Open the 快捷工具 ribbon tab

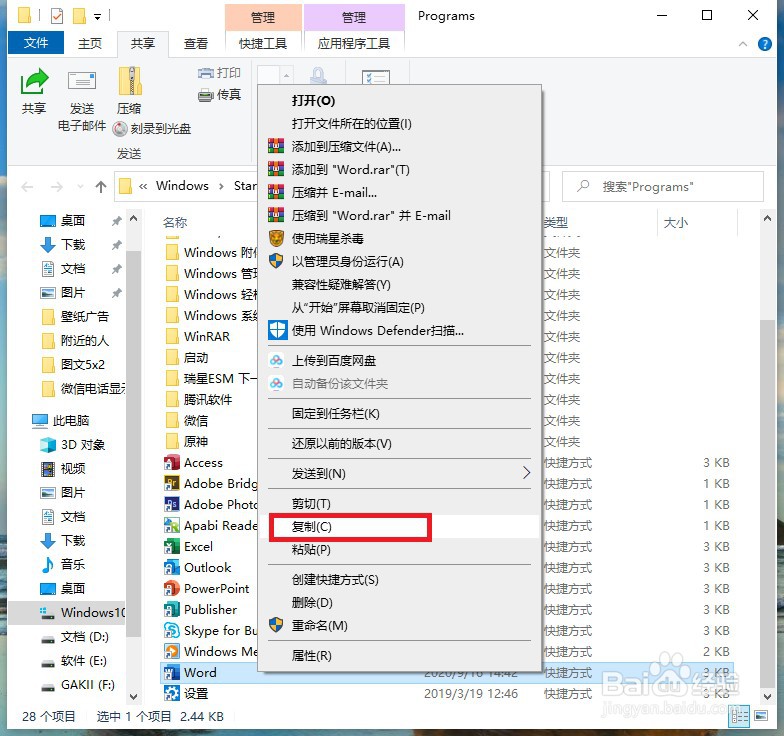pos(263,44)
